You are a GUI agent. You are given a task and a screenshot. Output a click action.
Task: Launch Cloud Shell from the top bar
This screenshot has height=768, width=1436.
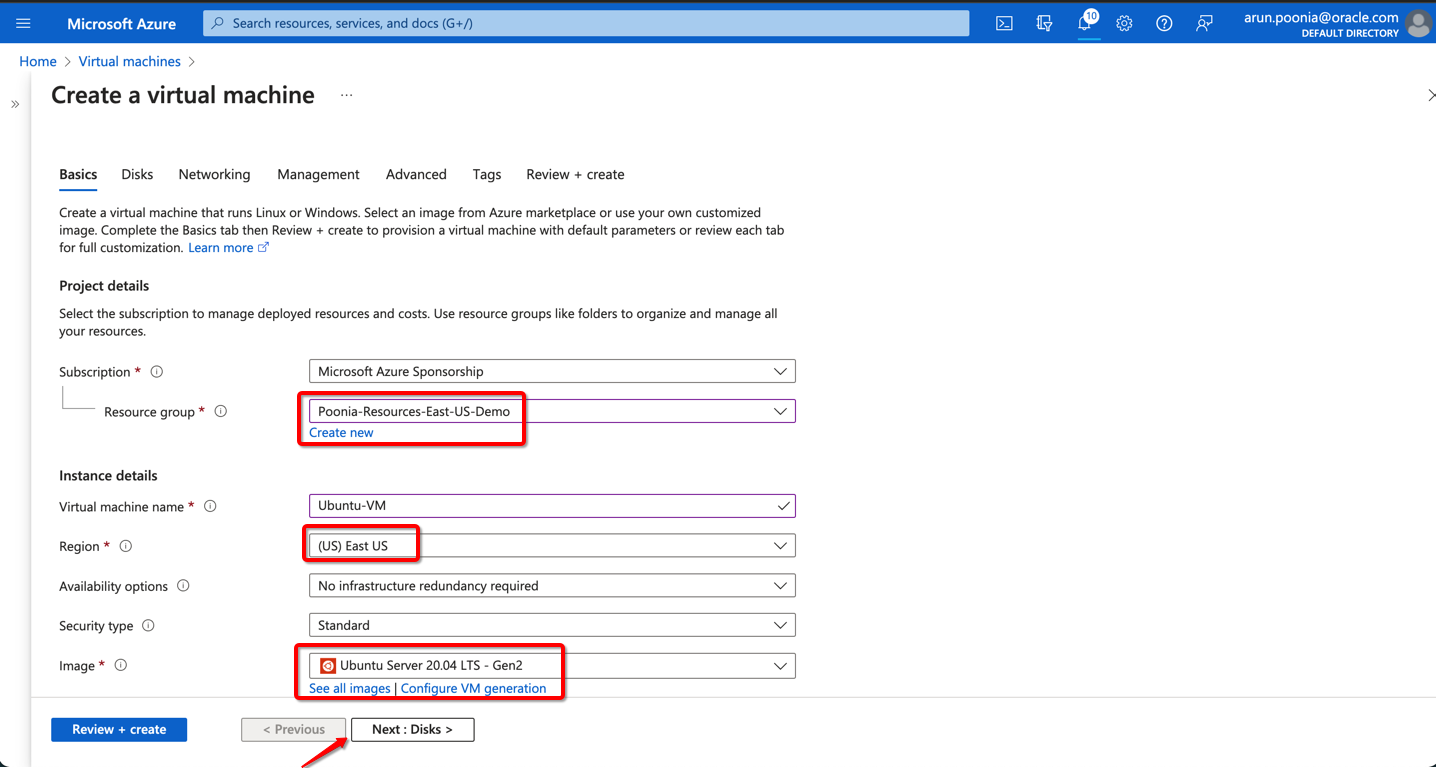pos(1004,23)
